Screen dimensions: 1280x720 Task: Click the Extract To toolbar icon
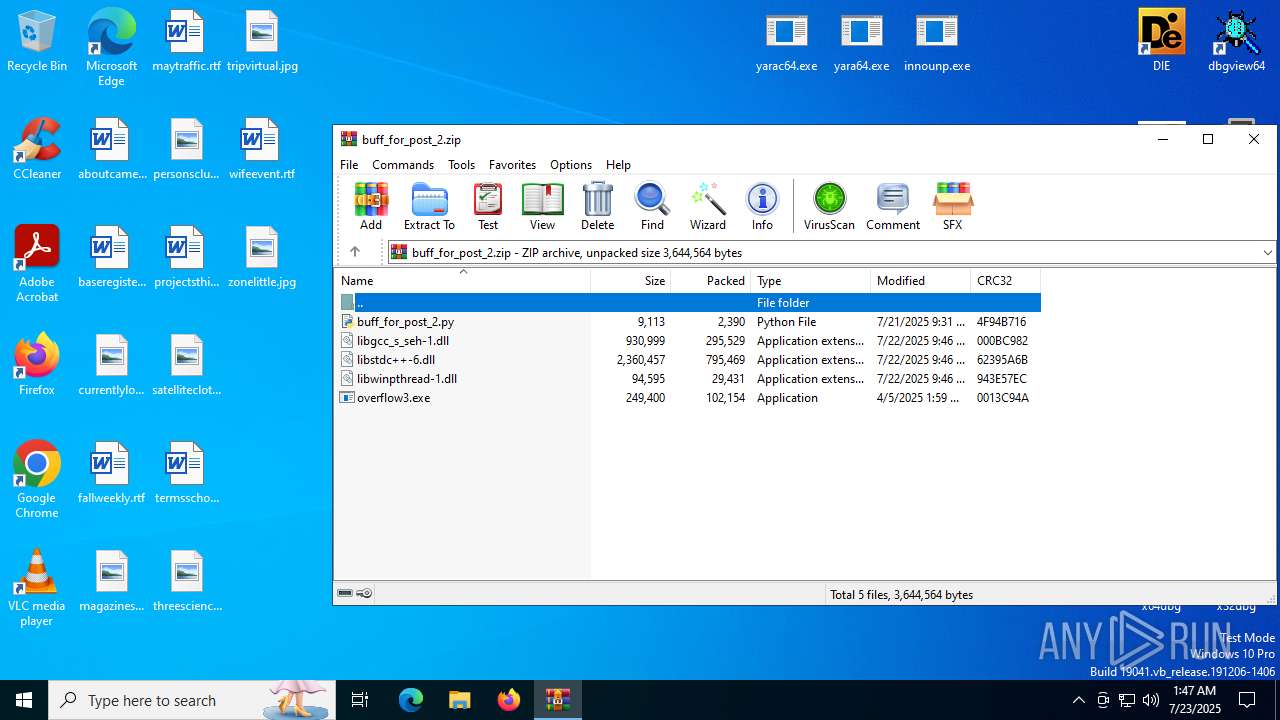[x=429, y=206]
